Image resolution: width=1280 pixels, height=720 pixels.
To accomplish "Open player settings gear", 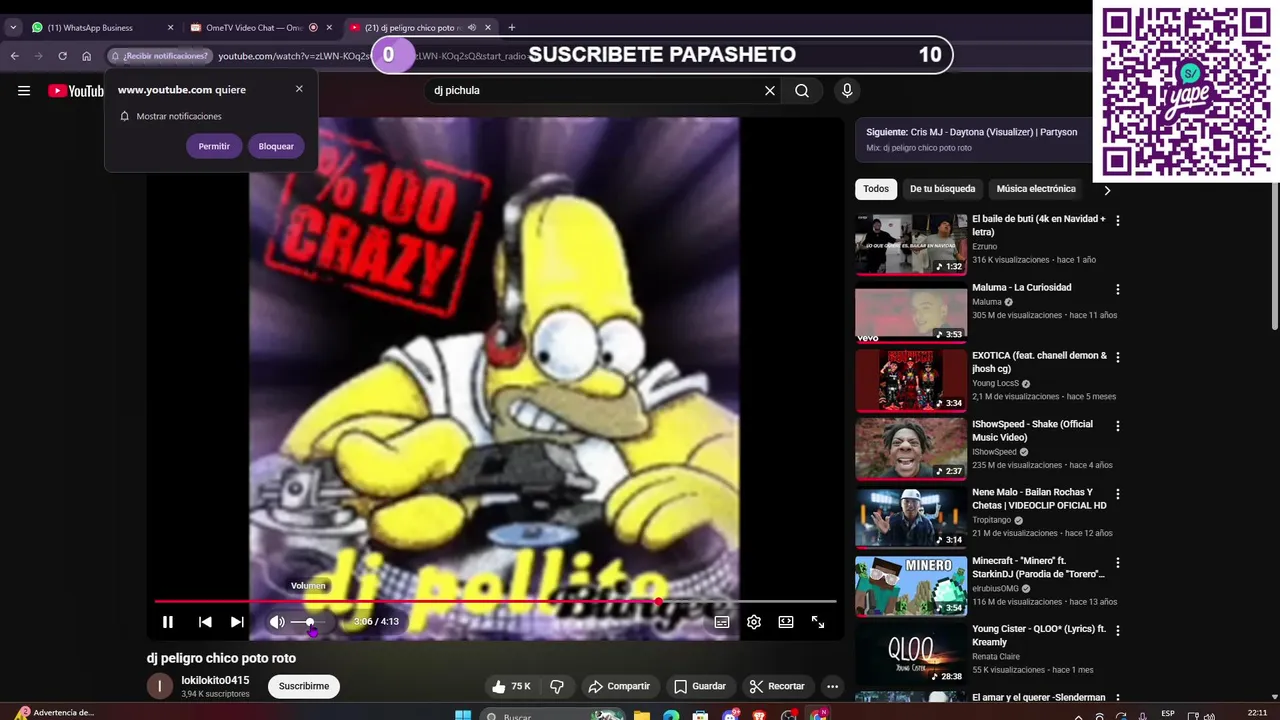I will (754, 622).
